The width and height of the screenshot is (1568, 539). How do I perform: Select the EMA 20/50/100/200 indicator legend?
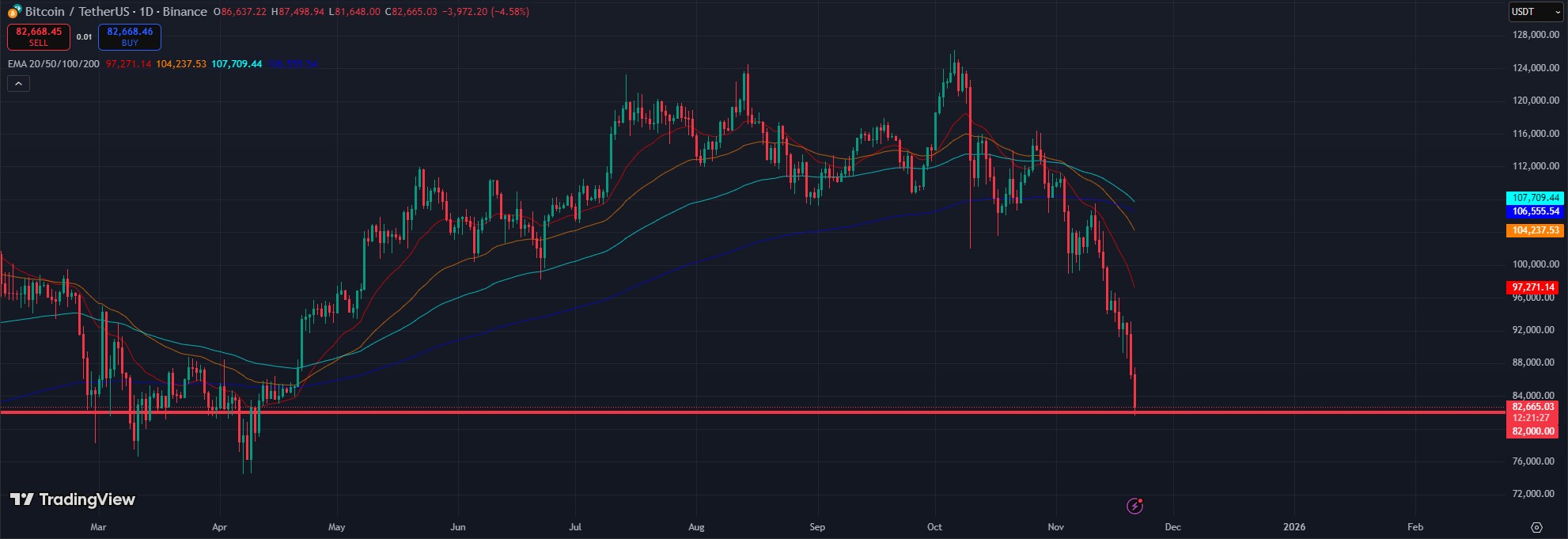(x=54, y=64)
